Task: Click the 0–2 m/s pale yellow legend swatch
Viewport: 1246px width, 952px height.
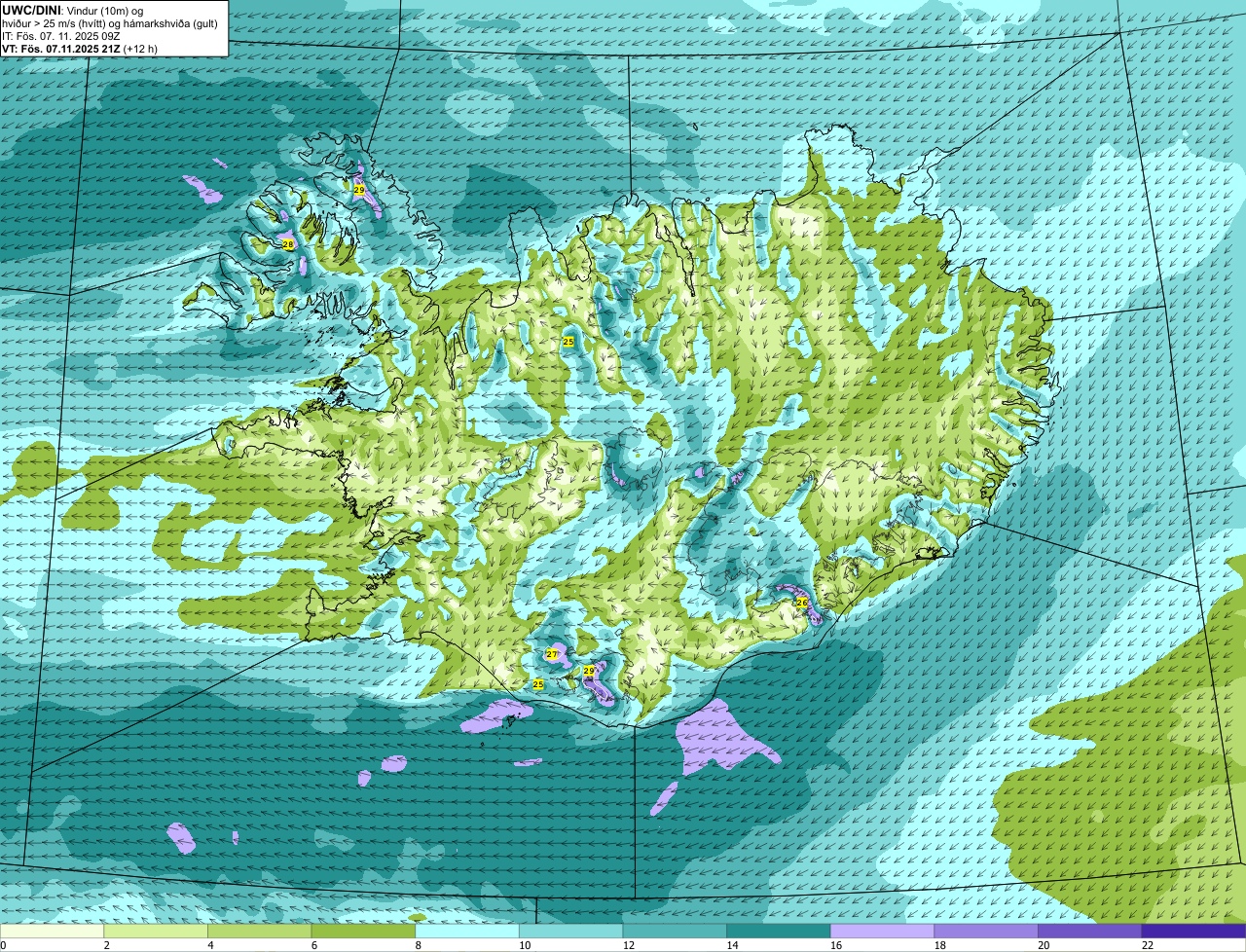Action: 53,932
